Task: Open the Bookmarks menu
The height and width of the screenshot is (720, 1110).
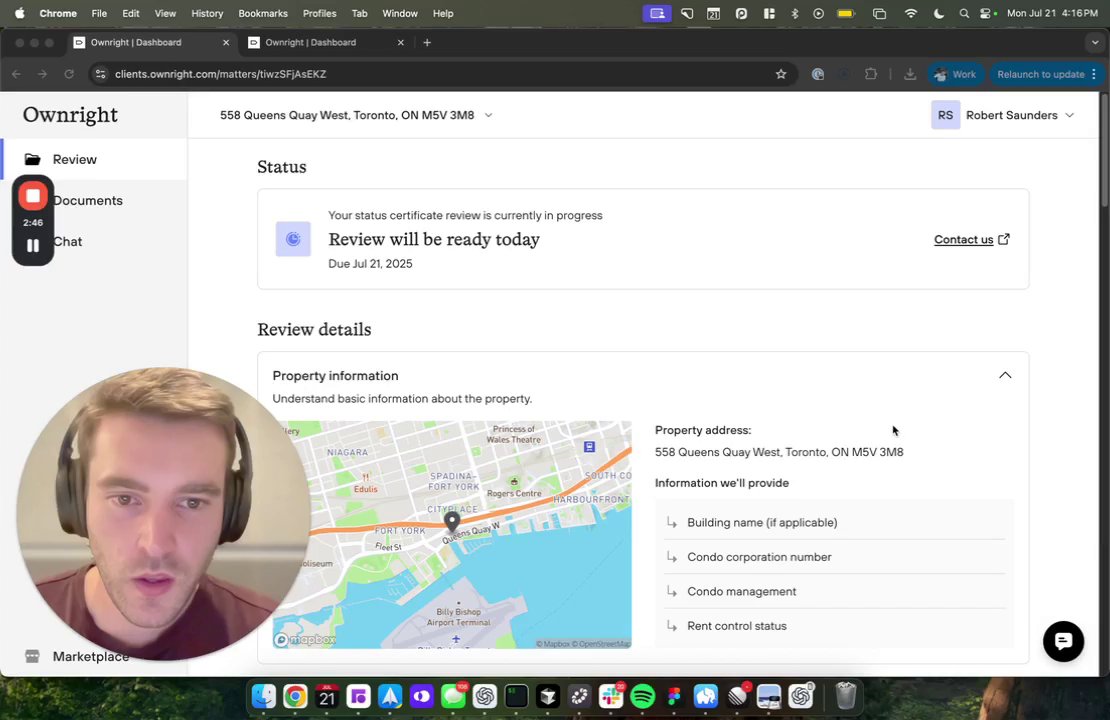Action: [263, 13]
